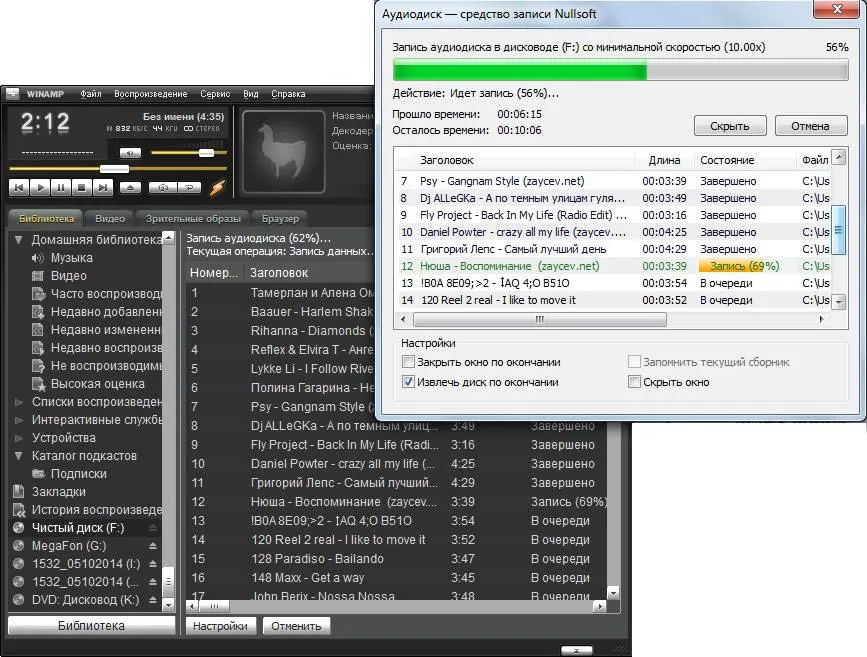
Task: Select Музыка in the library tree
Action: pos(71,258)
